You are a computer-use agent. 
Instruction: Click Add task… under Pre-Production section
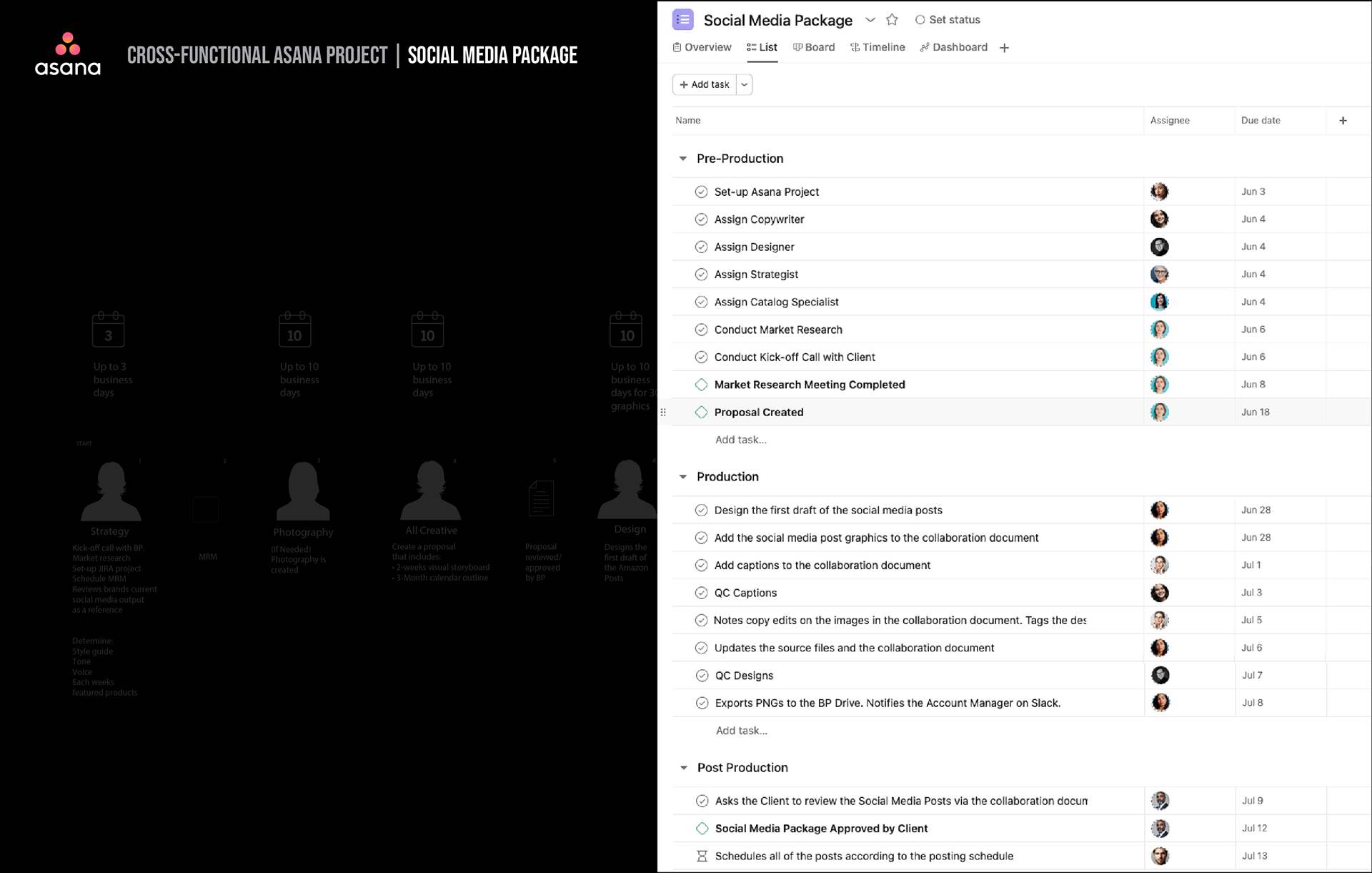point(740,440)
